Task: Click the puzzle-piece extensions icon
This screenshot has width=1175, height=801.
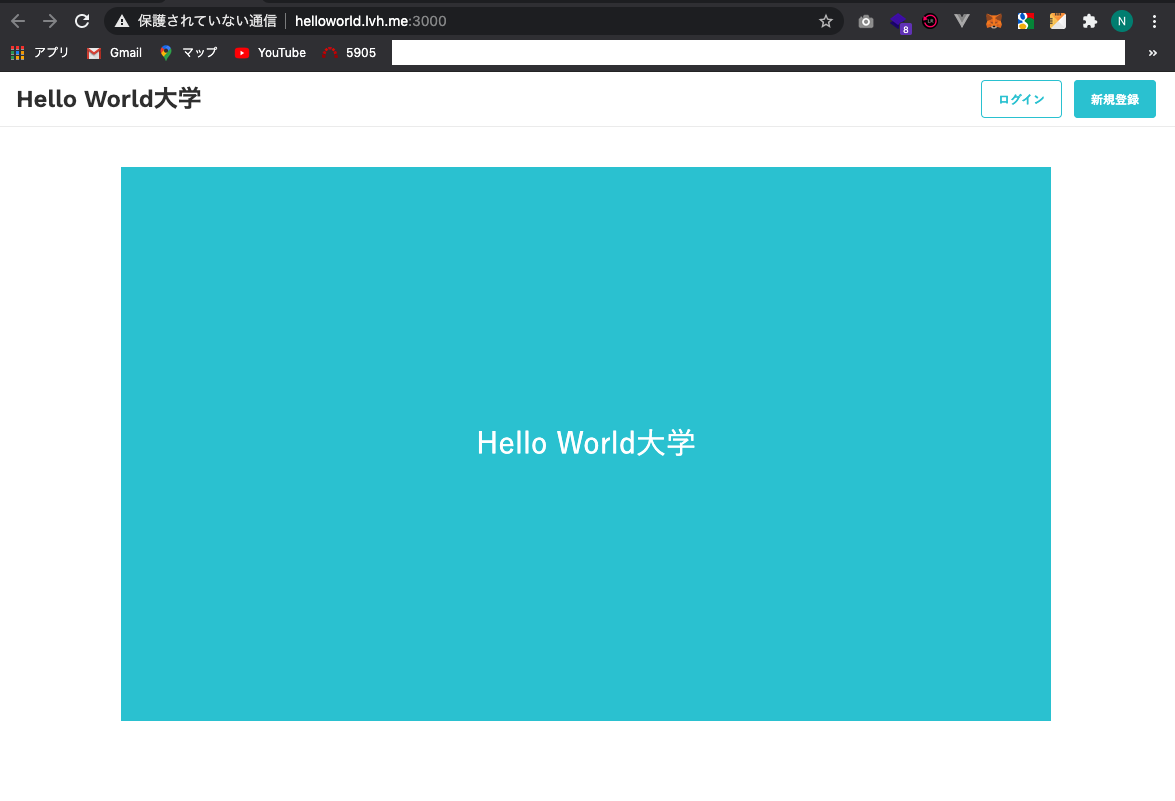Action: pyautogui.click(x=1089, y=20)
